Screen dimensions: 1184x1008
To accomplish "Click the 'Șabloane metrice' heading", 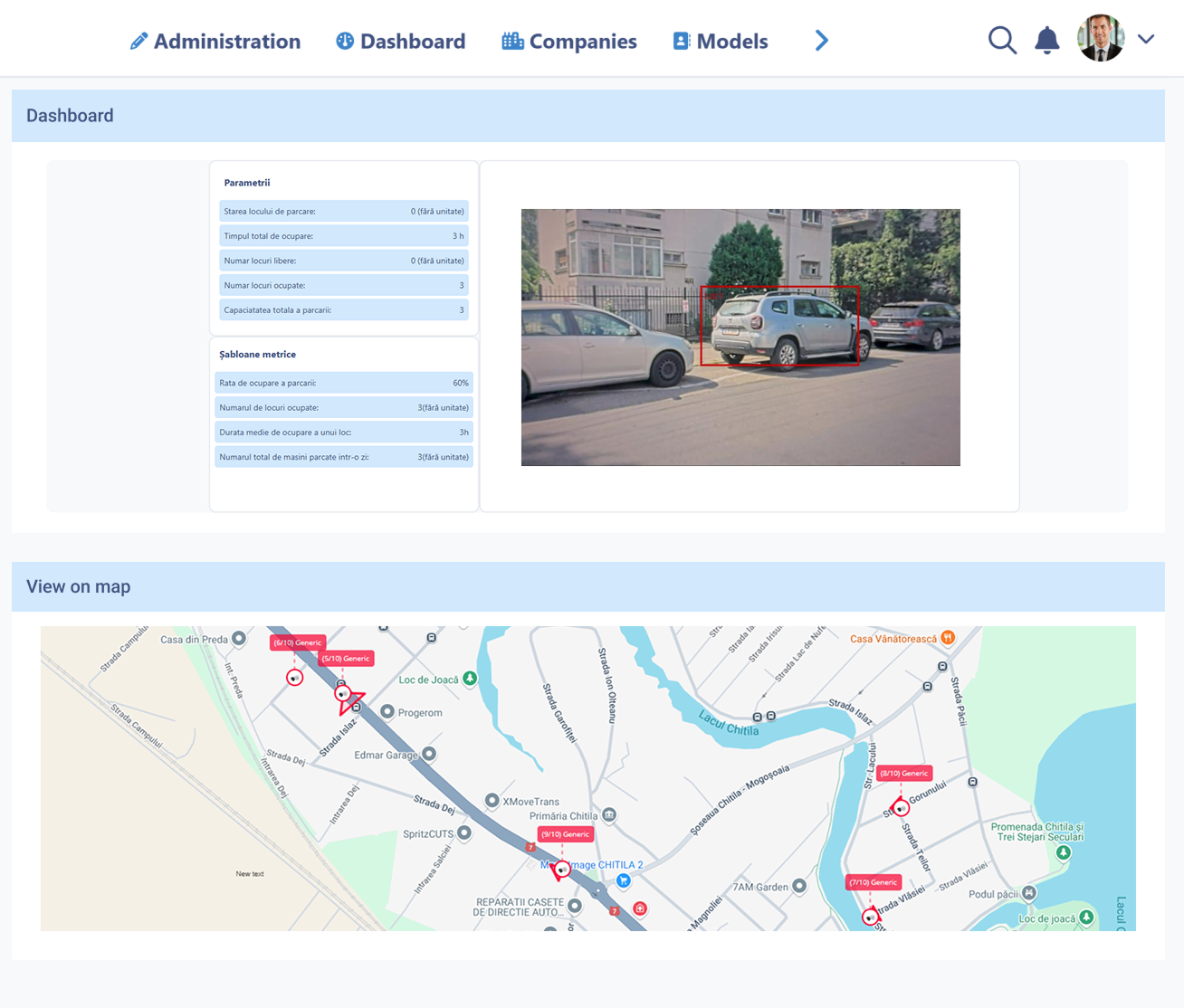I will [258, 355].
